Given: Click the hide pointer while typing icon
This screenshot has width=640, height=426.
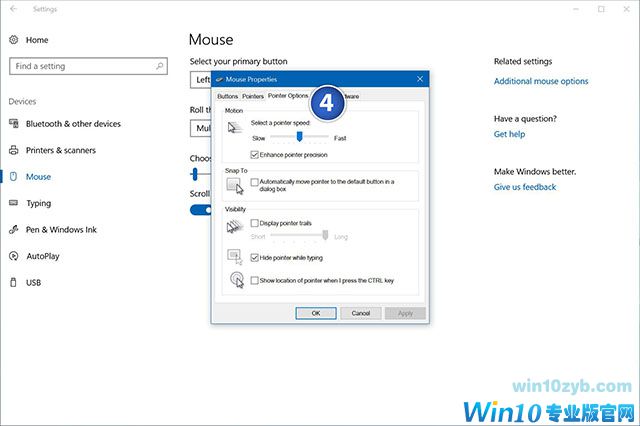Looking at the screenshot, I should pyautogui.click(x=235, y=257).
